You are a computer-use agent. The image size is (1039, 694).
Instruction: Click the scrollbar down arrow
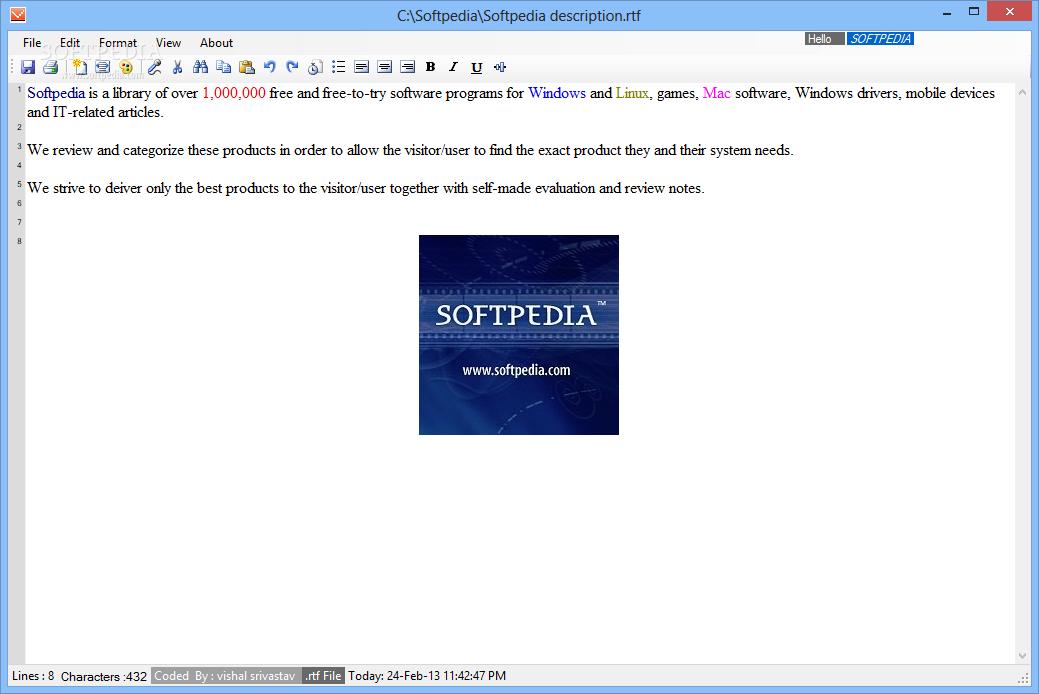[x=1022, y=656]
